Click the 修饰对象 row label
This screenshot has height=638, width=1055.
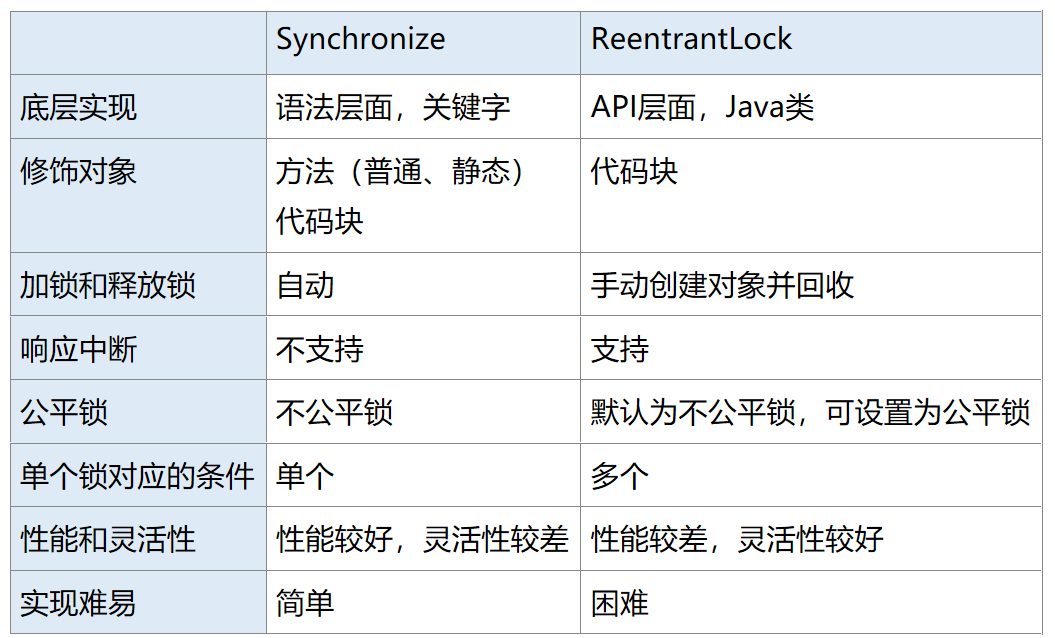tap(78, 172)
